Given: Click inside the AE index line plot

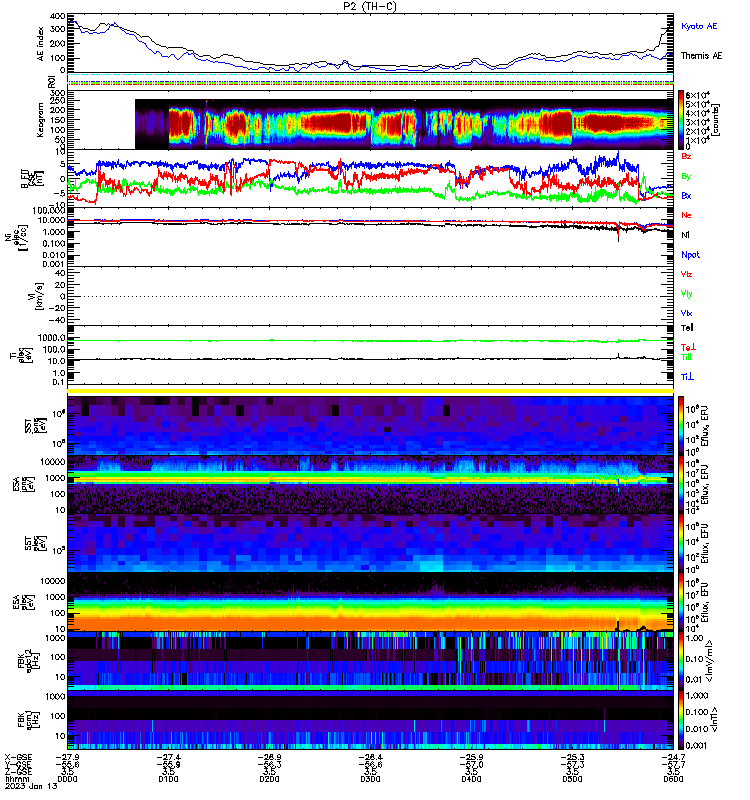Looking at the screenshot, I should coord(370,43).
